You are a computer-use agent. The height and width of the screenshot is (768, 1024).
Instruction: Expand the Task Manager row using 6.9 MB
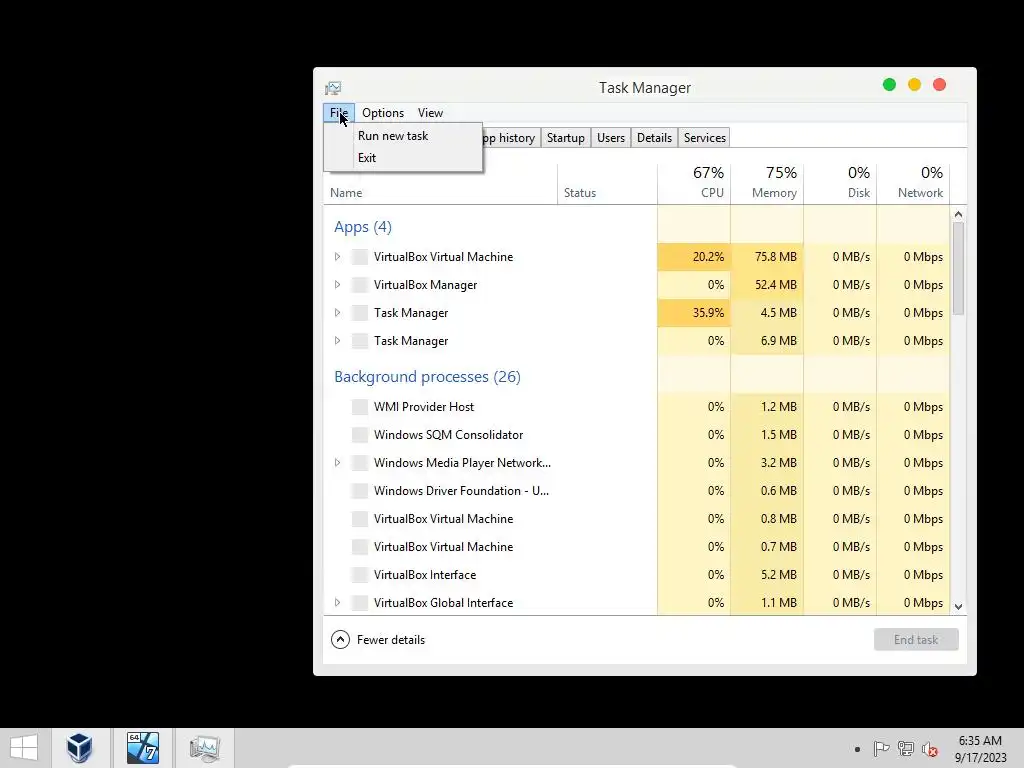(x=338, y=341)
